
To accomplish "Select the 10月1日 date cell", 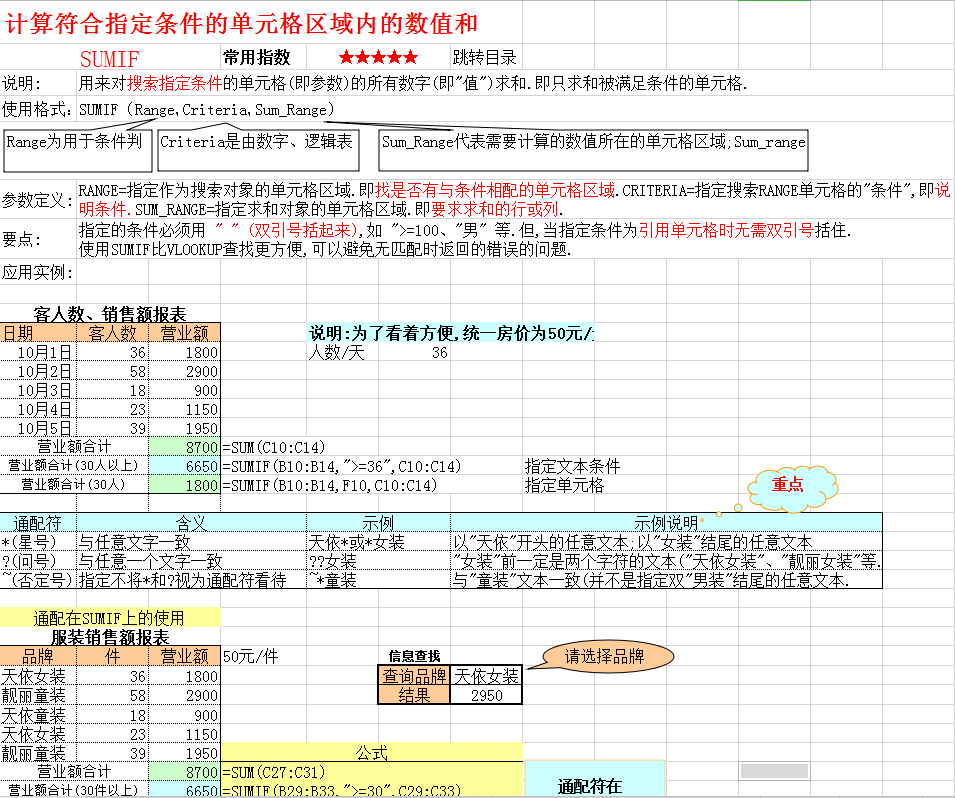I will [x=38, y=352].
